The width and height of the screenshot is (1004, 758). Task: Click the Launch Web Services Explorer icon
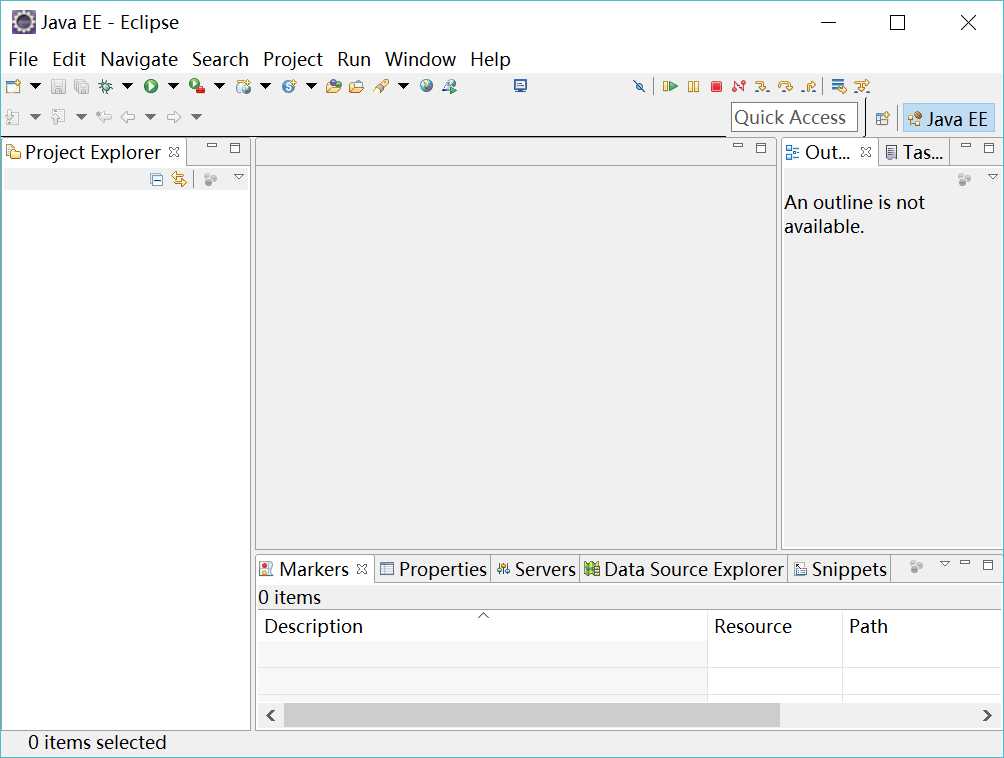pyautogui.click(x=450, y=86)
